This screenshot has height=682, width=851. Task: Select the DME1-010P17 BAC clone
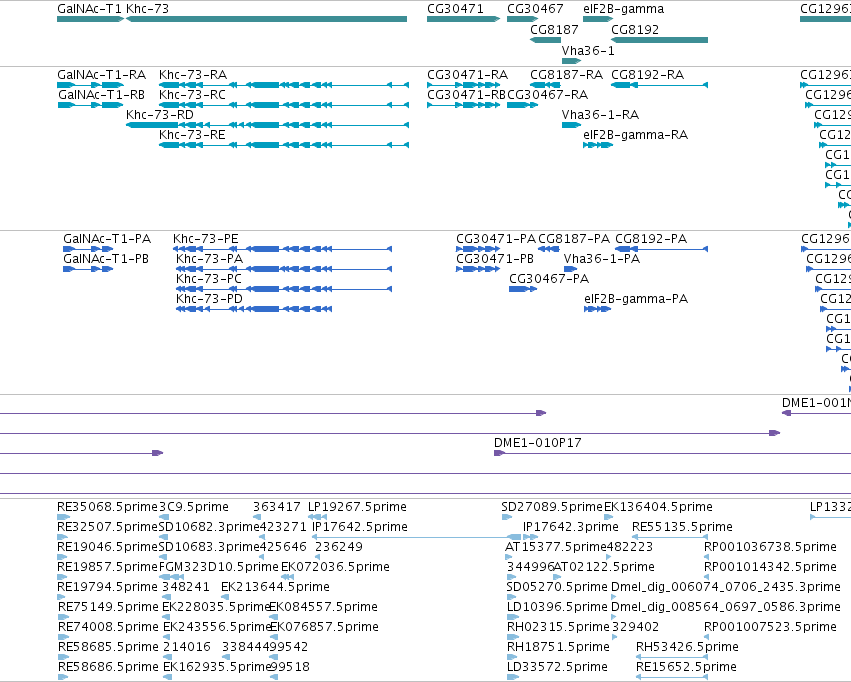672,453
